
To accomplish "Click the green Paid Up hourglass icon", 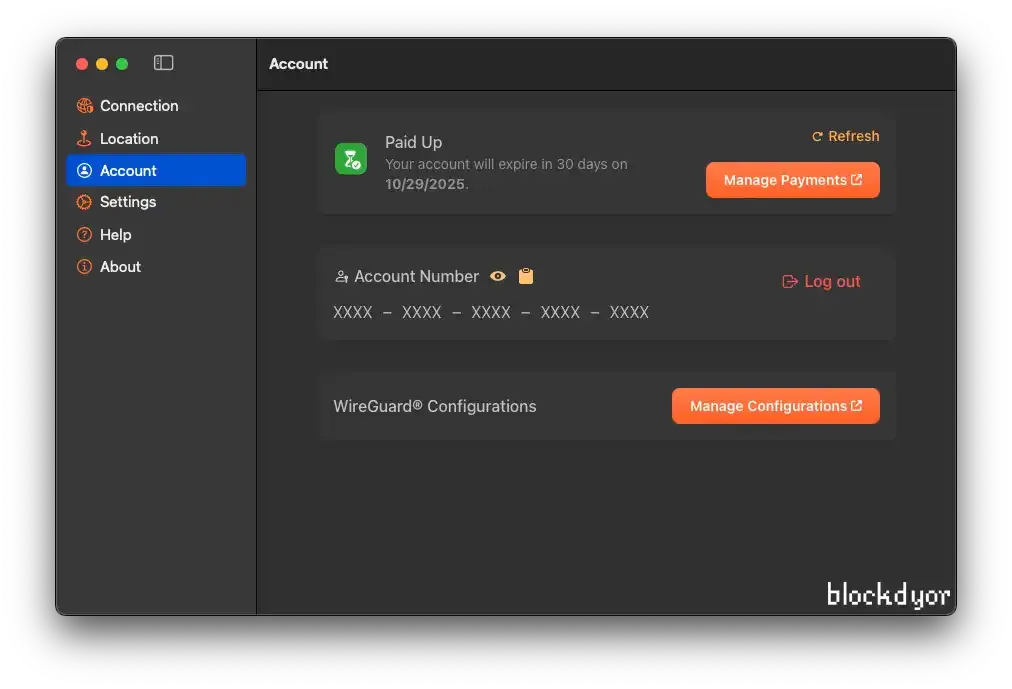I will (350, 159).
